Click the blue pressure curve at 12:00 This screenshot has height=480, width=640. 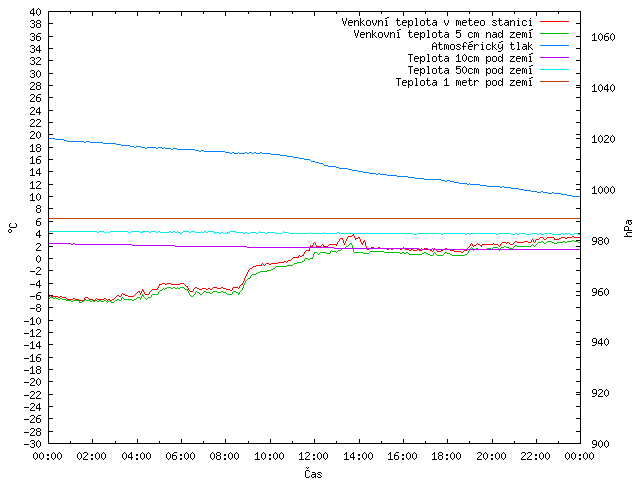(x=314, y=162)
